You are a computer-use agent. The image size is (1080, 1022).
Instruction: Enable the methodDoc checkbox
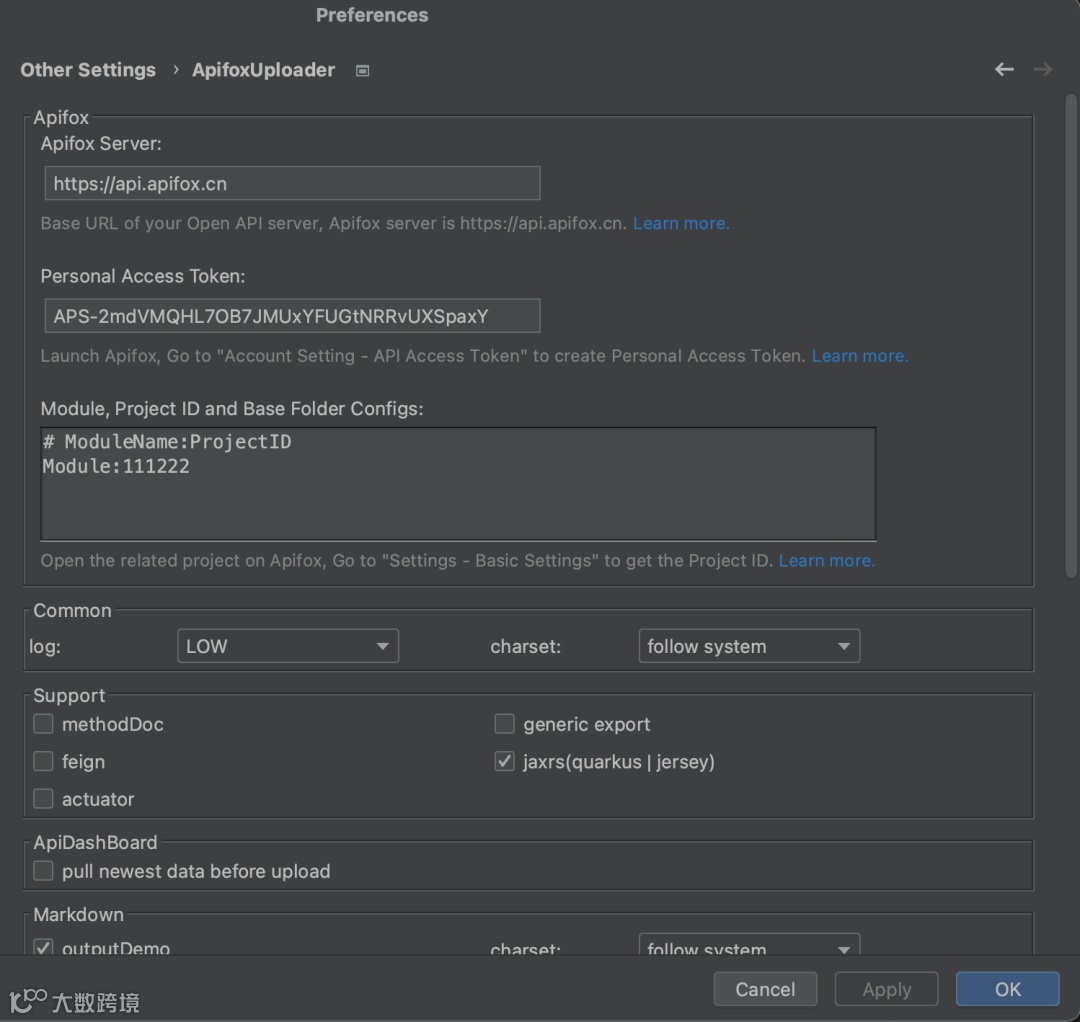pos(43,724)
